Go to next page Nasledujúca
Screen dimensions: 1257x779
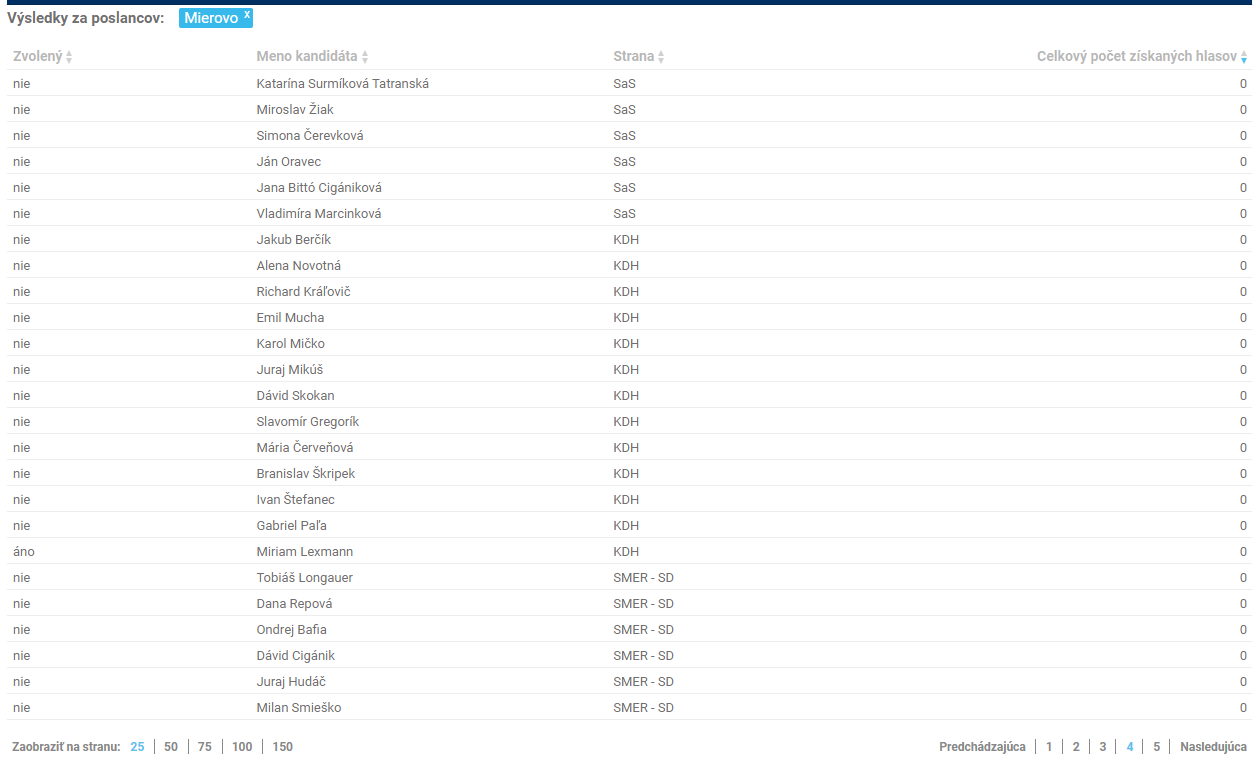pos(1213,747)
